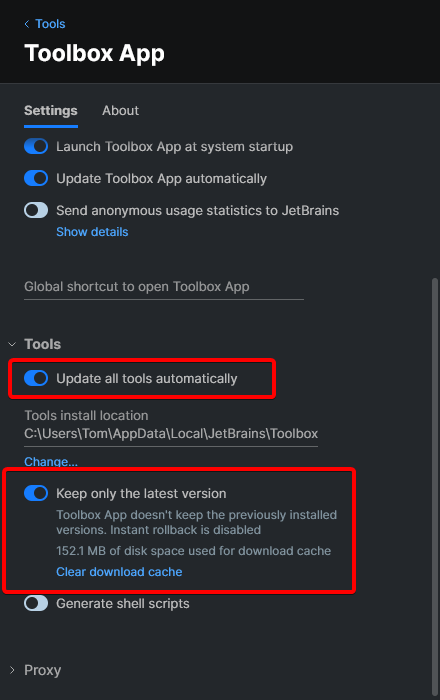The height and width of the screenshot is (700, 440).
Task: Click the Tools install location path field
Action: coord(171,434)
